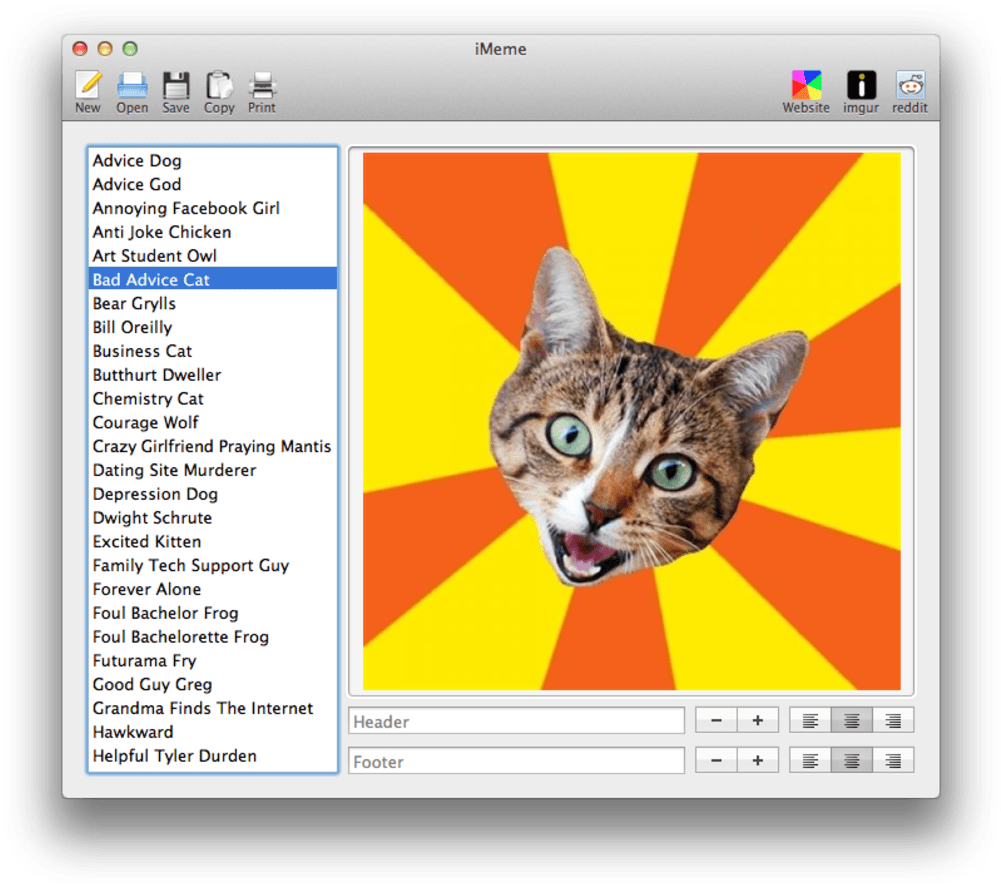Set header text to right alignment

[x=893, y=720]
